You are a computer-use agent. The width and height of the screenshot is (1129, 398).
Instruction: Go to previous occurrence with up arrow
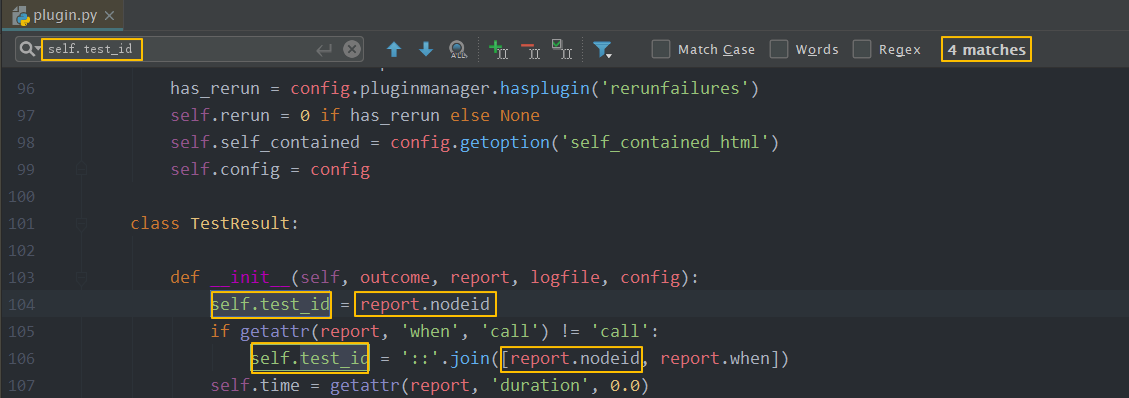(x=394, y=50)
